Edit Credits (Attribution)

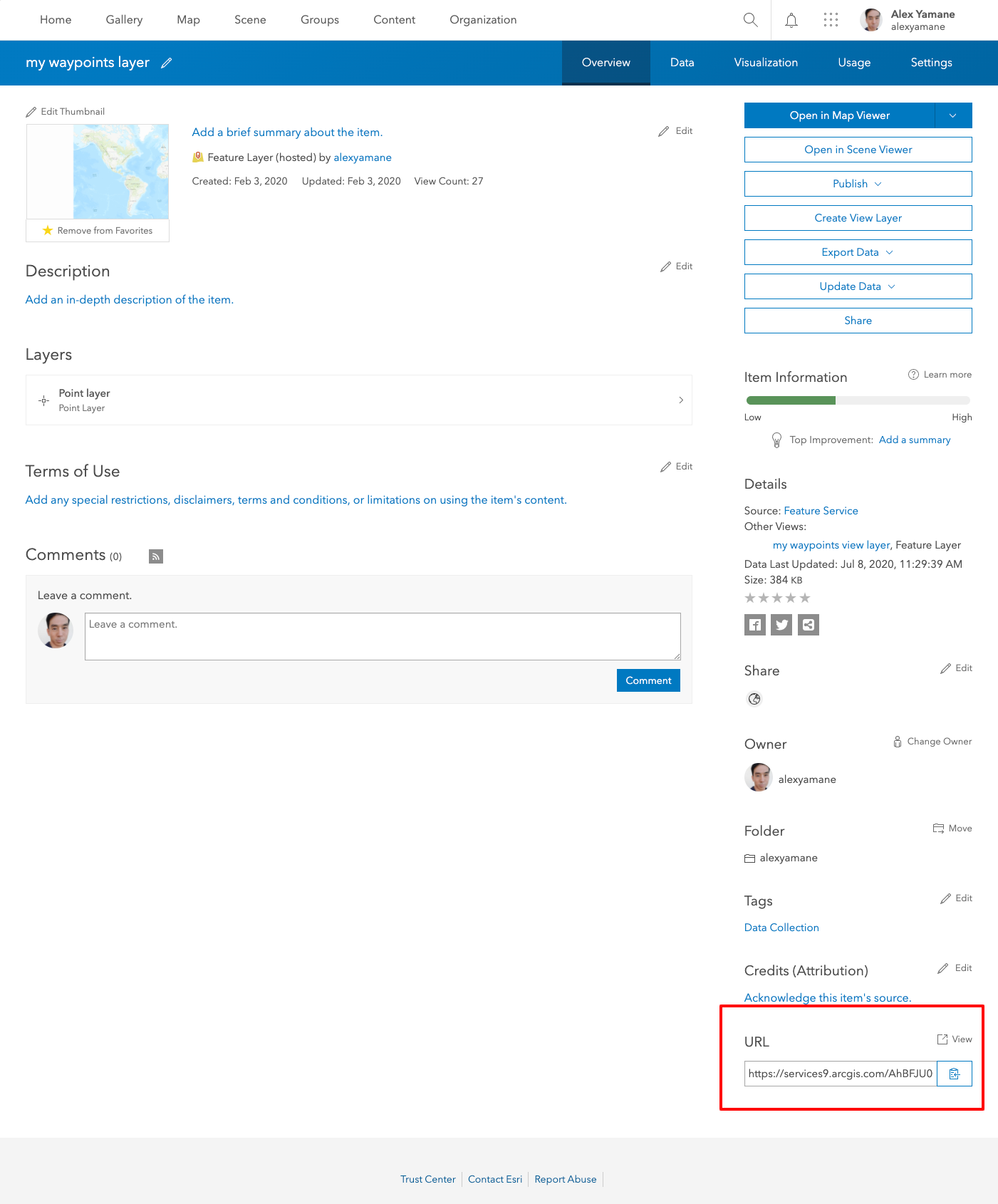click(955, 968)
